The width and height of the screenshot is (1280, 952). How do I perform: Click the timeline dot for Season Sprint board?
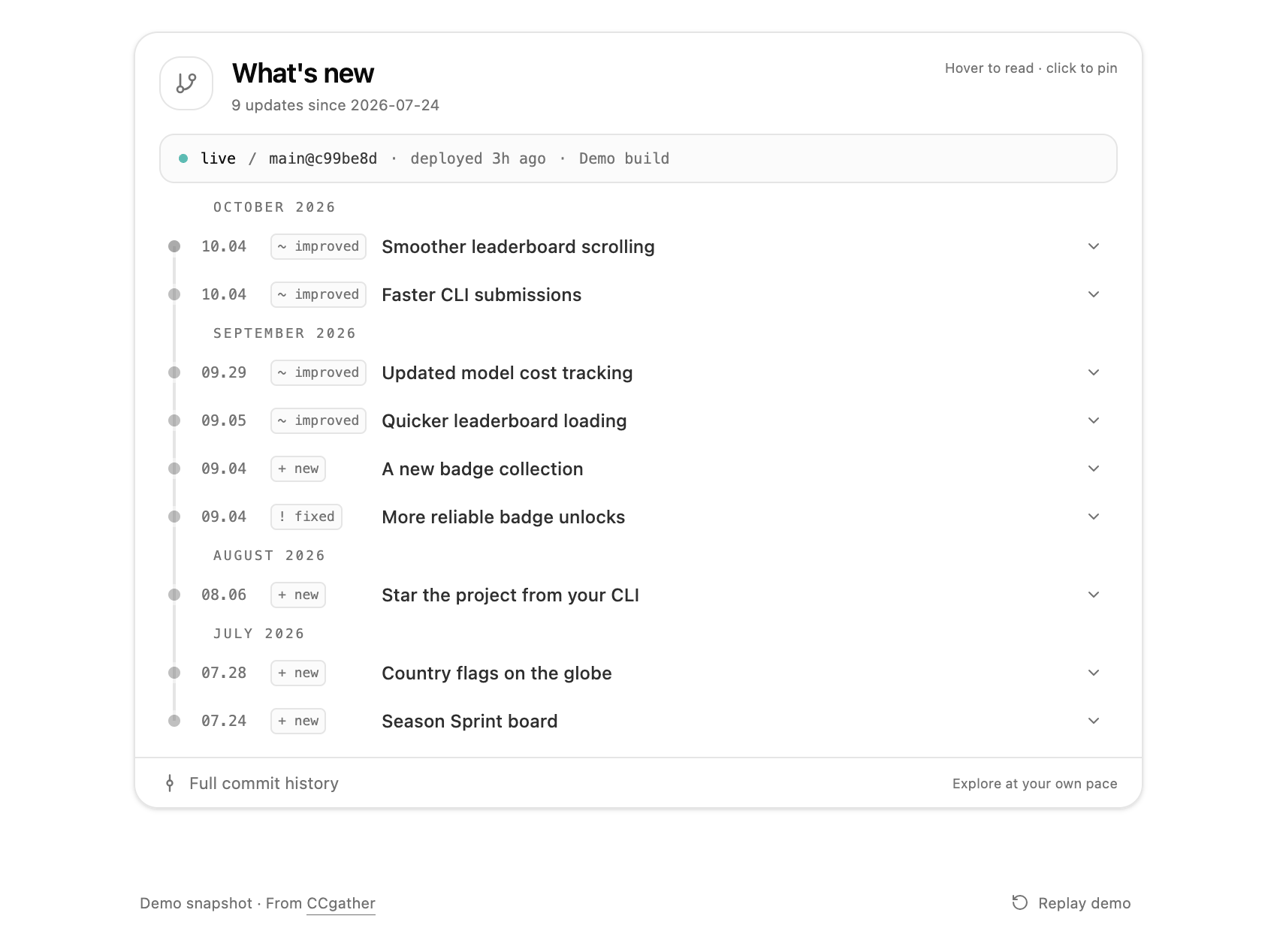tap(174, 720)
